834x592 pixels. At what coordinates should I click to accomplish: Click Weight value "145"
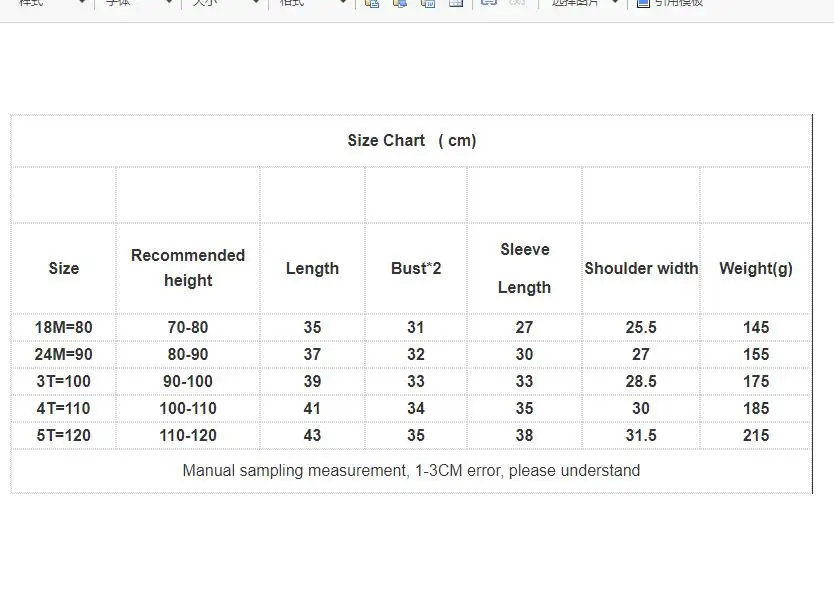756,327
